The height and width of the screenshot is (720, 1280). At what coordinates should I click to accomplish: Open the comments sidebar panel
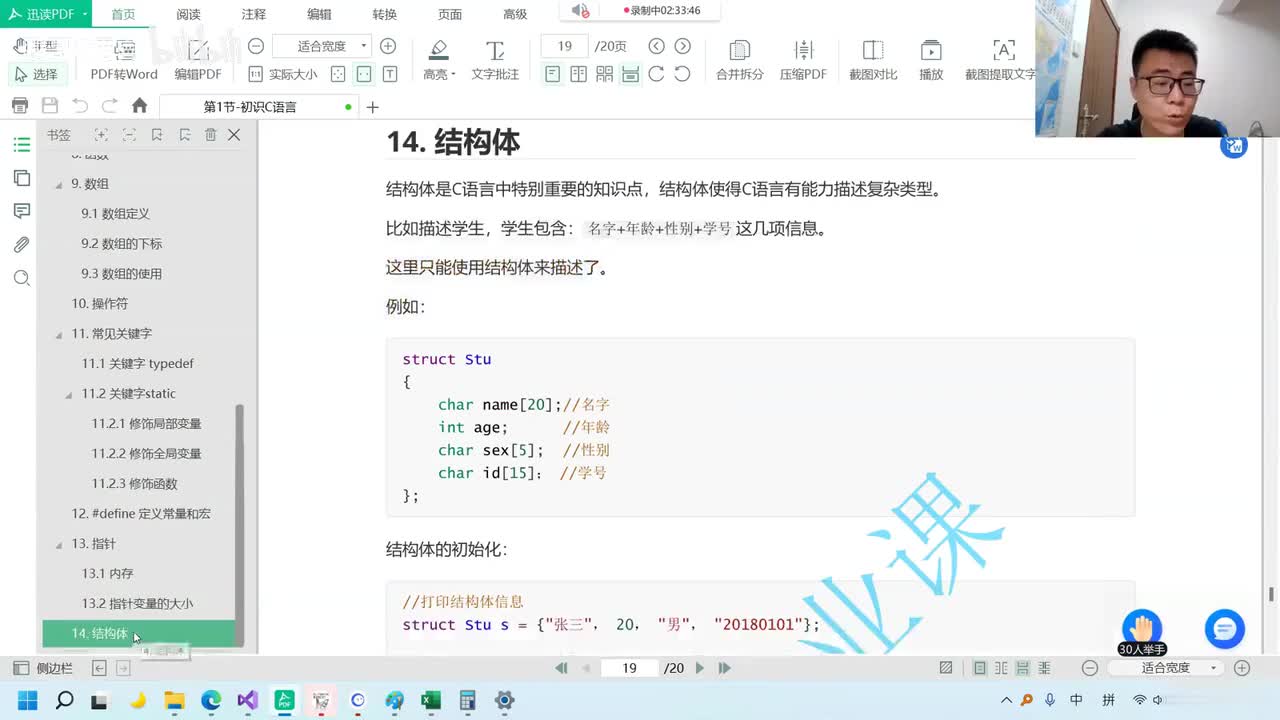coord(21,211)
